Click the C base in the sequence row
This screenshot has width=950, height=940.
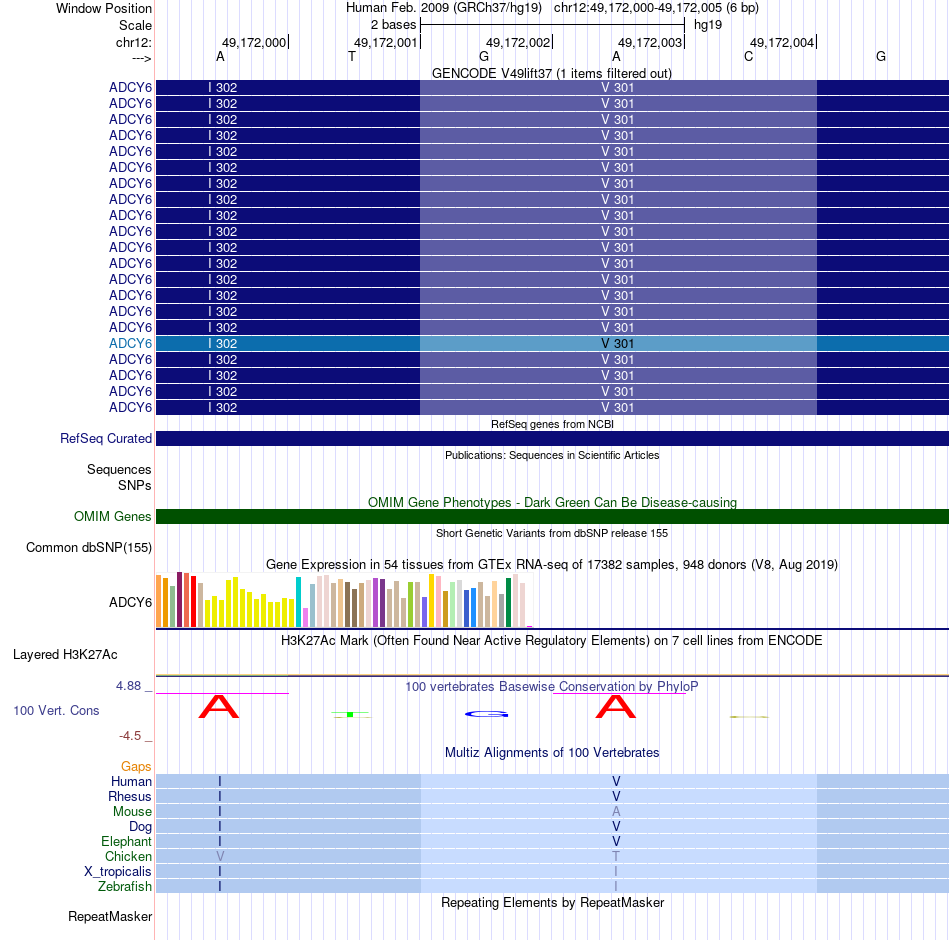749,56
